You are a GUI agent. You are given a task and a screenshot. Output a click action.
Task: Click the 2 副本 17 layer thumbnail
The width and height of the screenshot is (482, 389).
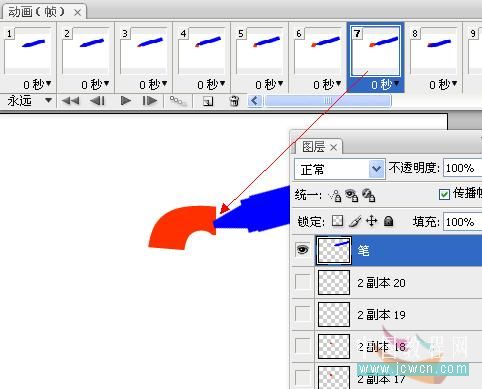[x=334, y=378]
